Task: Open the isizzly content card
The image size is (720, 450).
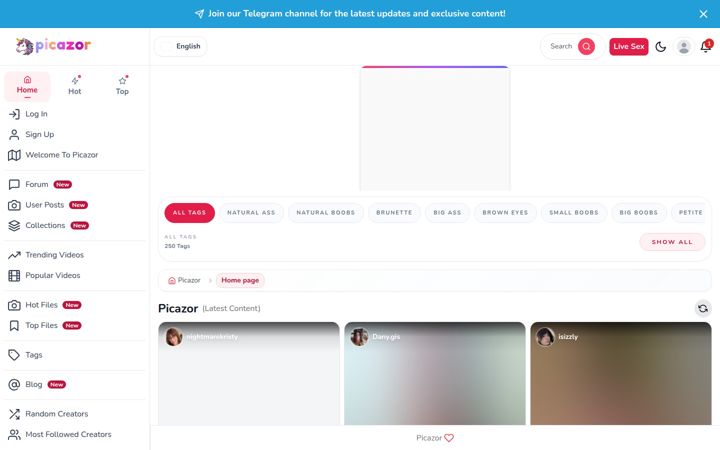Action: pyautogui.click(x=621, y=373)
